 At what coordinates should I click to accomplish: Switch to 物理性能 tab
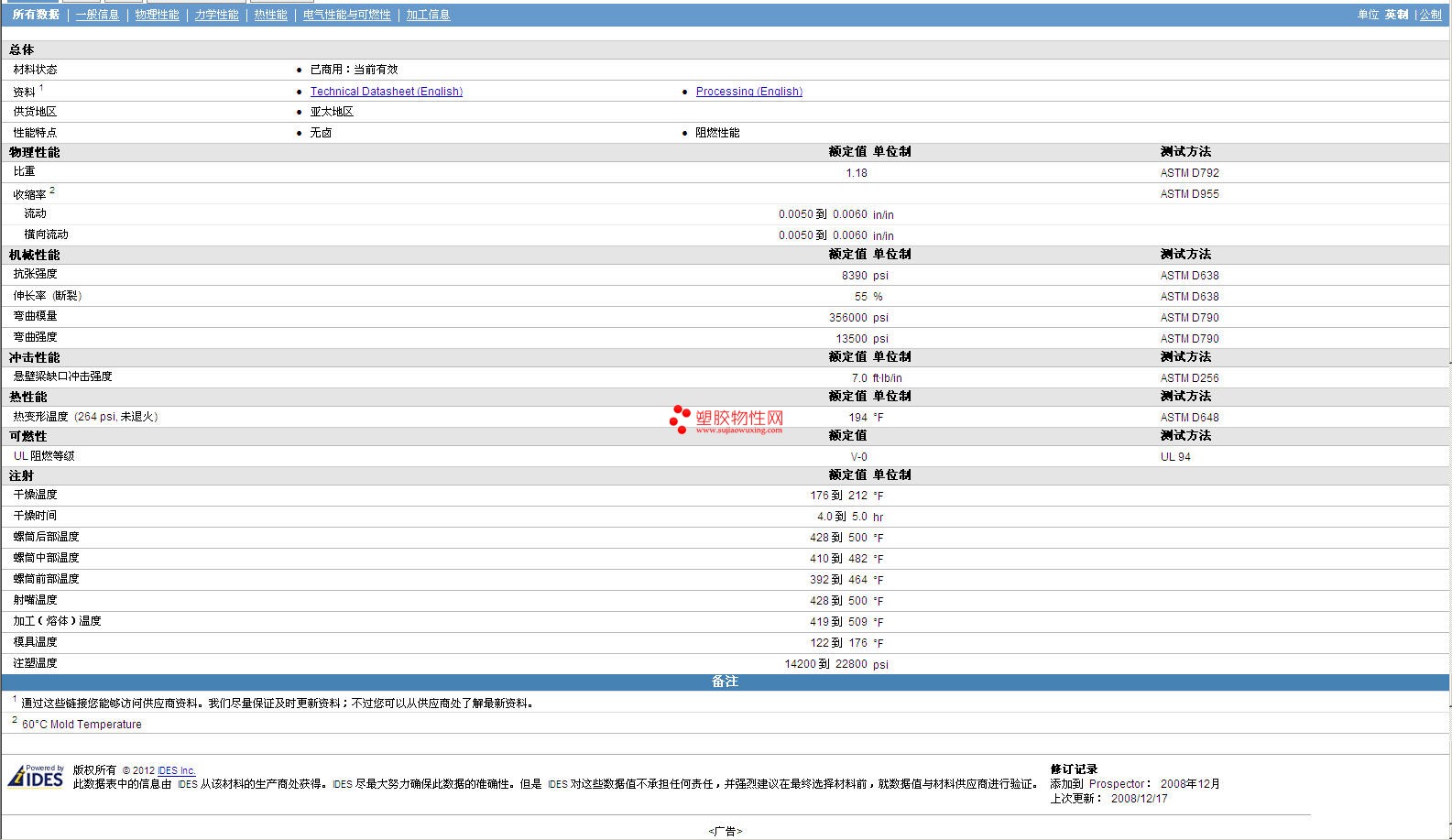157,15
